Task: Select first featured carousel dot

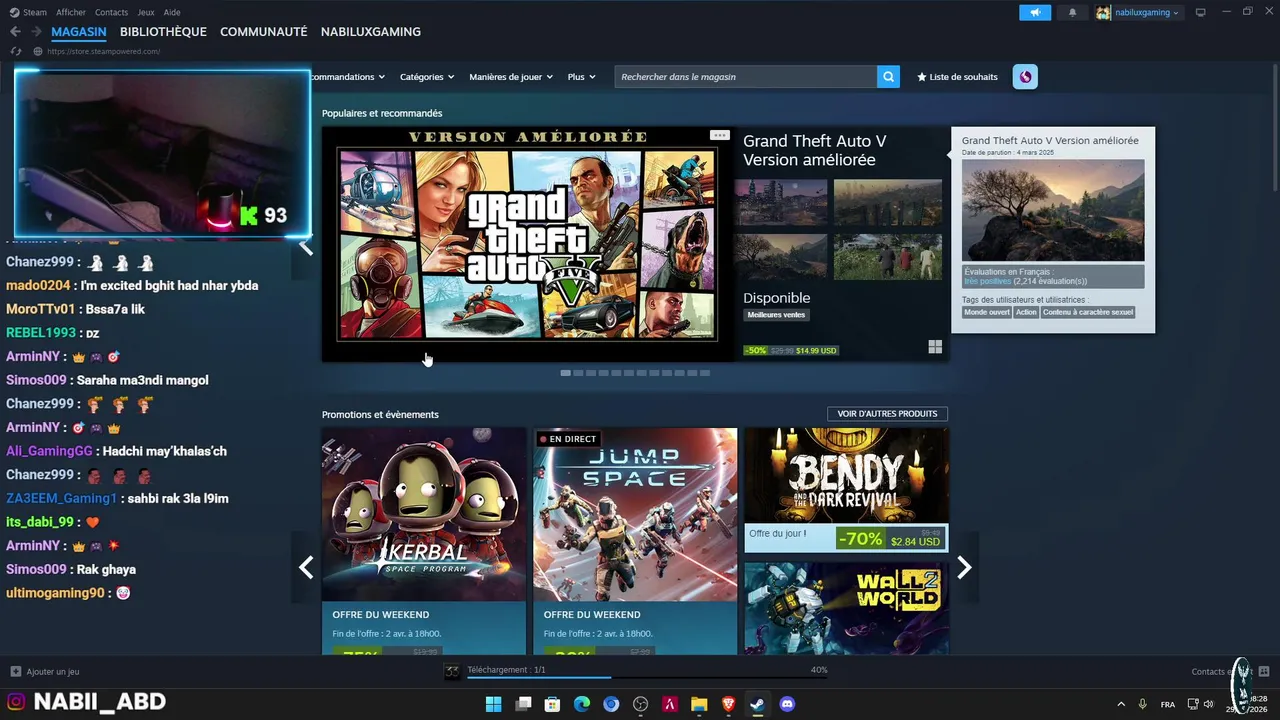Action: 566,373
